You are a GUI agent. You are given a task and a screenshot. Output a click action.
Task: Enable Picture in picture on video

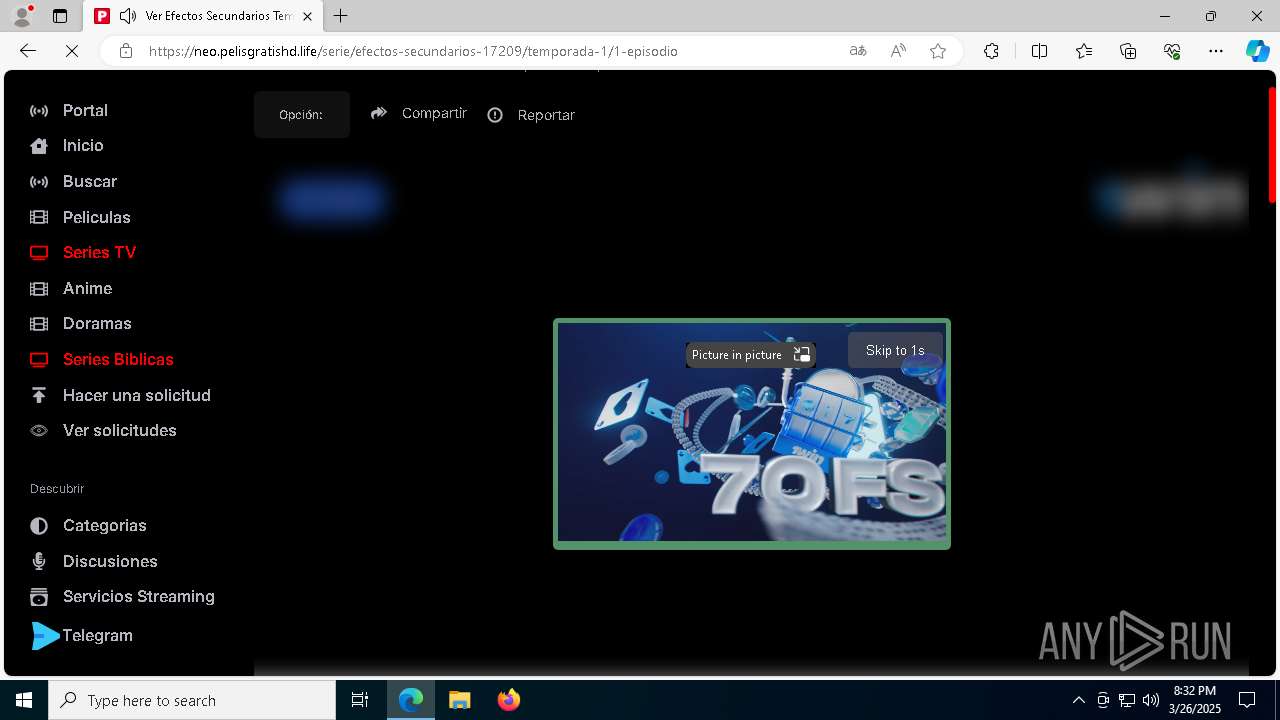[751, 355]
